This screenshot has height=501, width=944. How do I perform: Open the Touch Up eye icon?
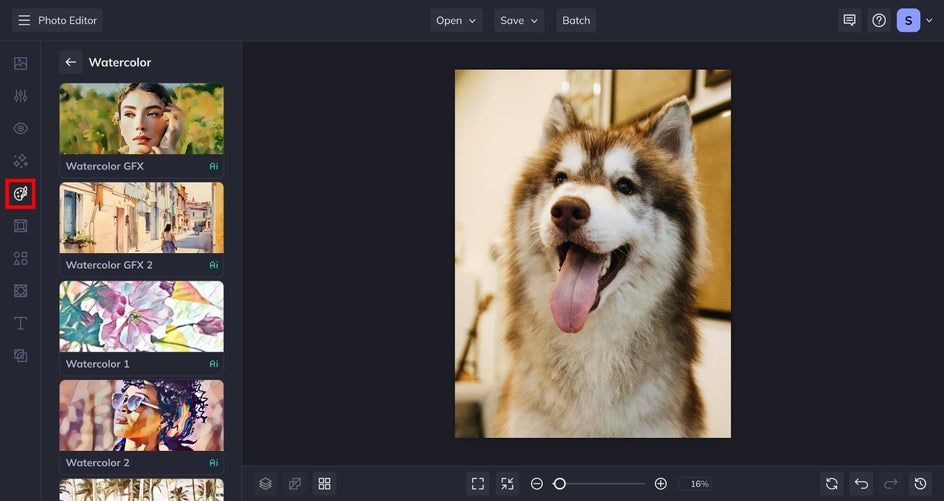[x=20, y=128]
